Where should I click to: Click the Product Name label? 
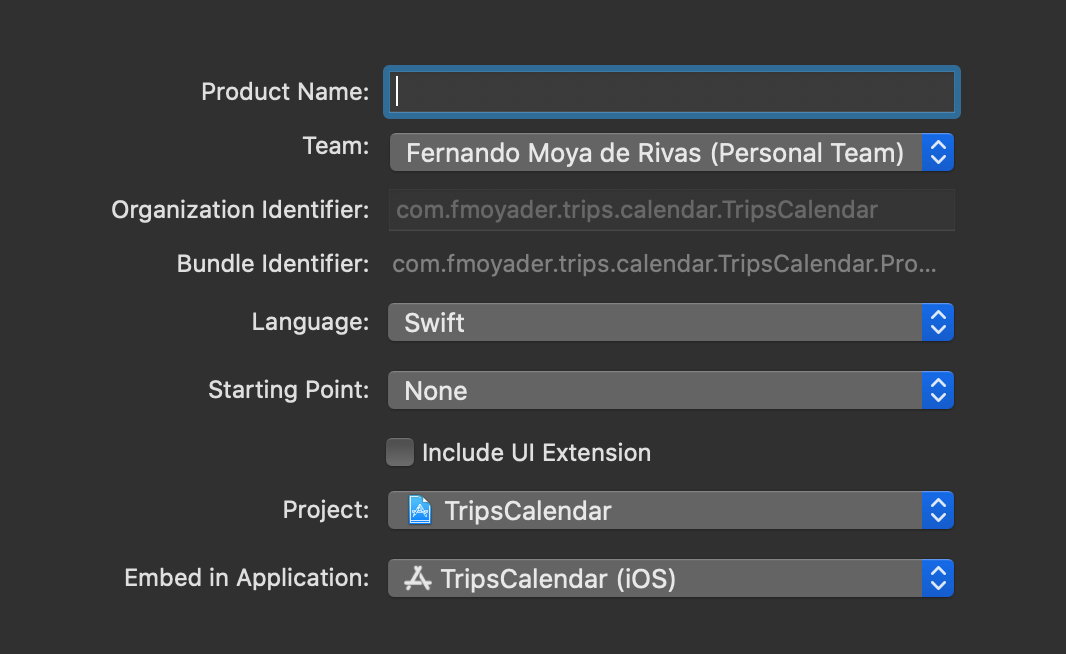click(x=285, y=92)
